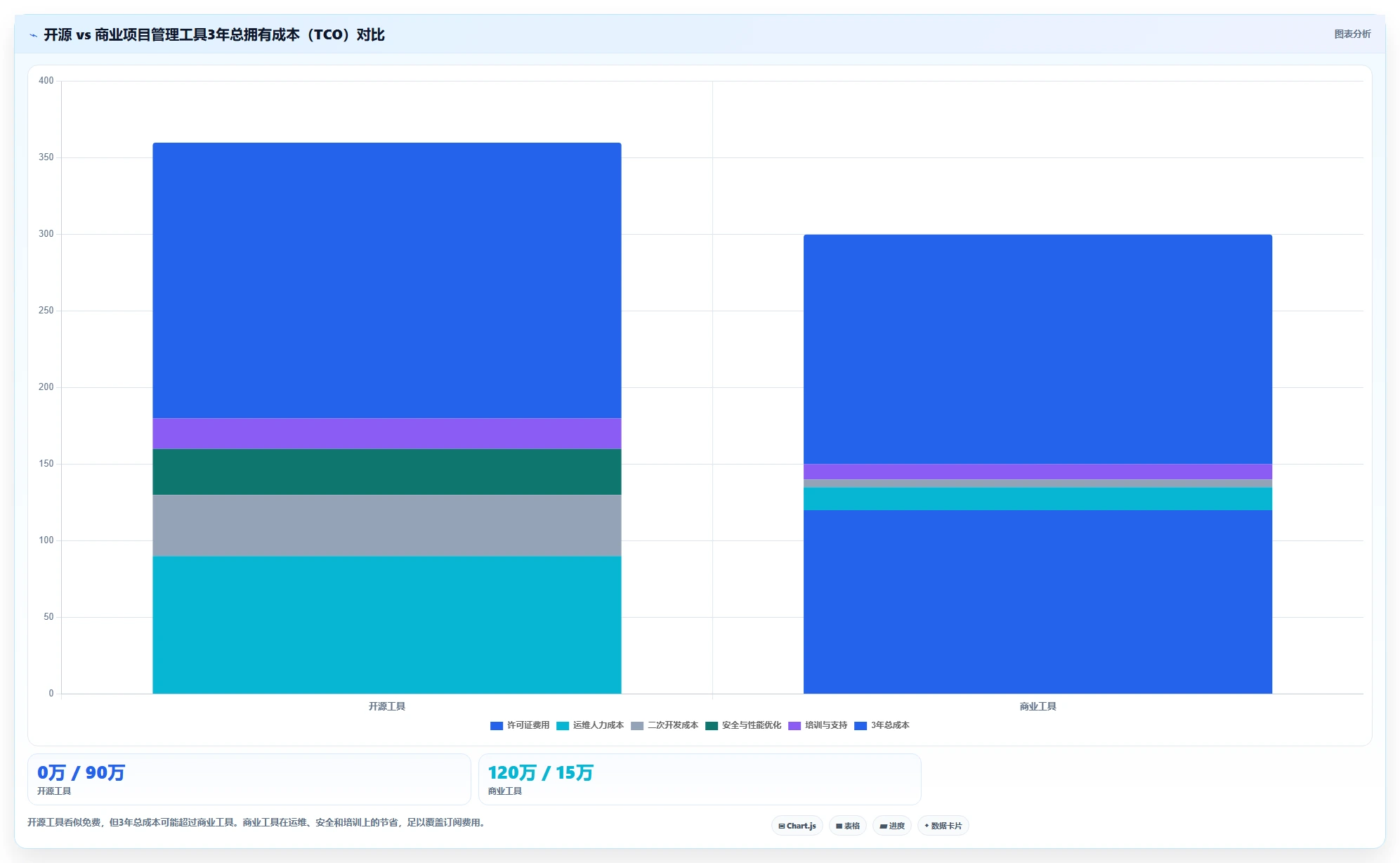The image size is (1400, 863).
Task: Click the small chart icon before the title
Action: [x=33, y=35]
